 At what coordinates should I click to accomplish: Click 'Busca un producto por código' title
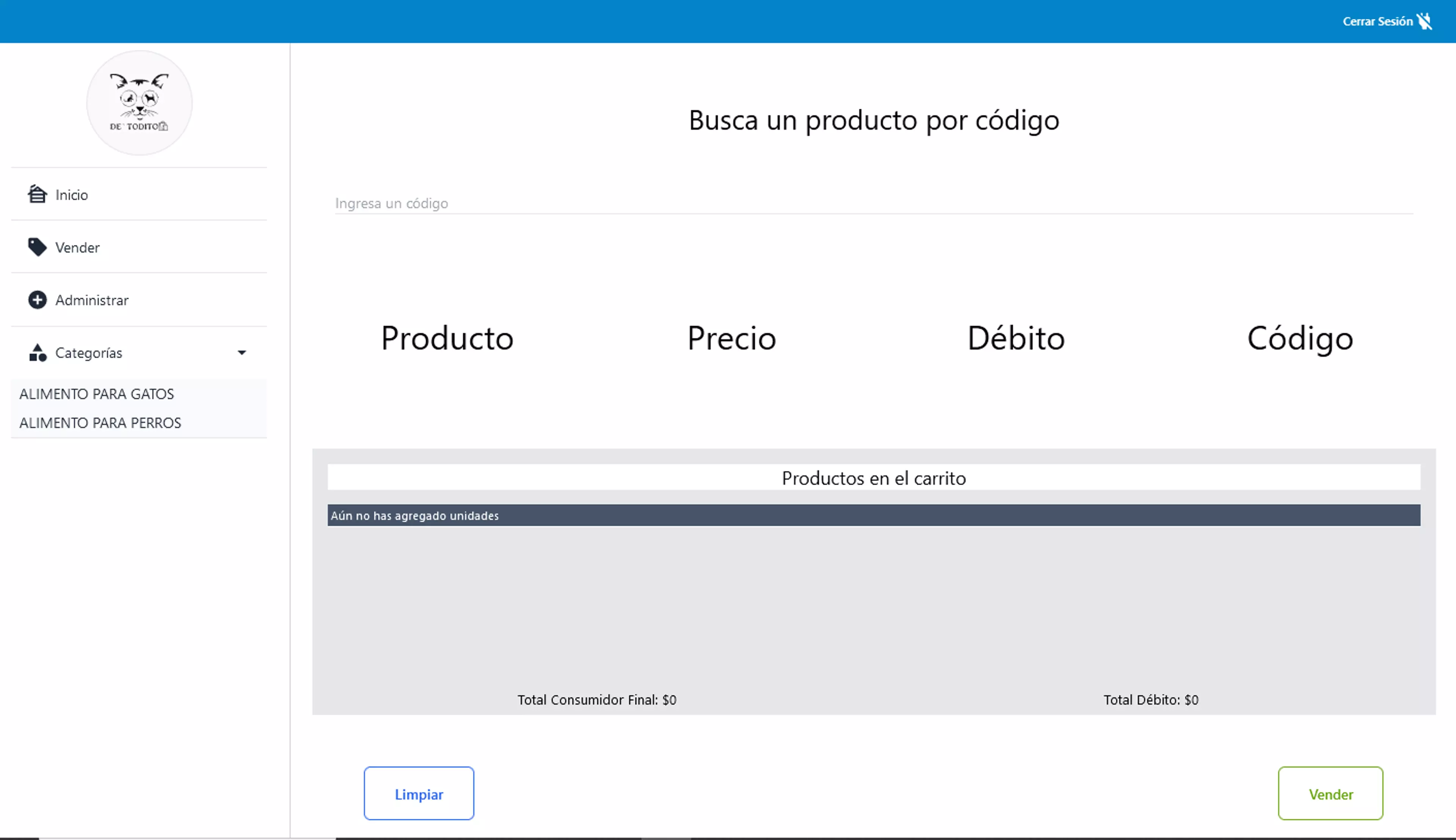pos(874,121)
